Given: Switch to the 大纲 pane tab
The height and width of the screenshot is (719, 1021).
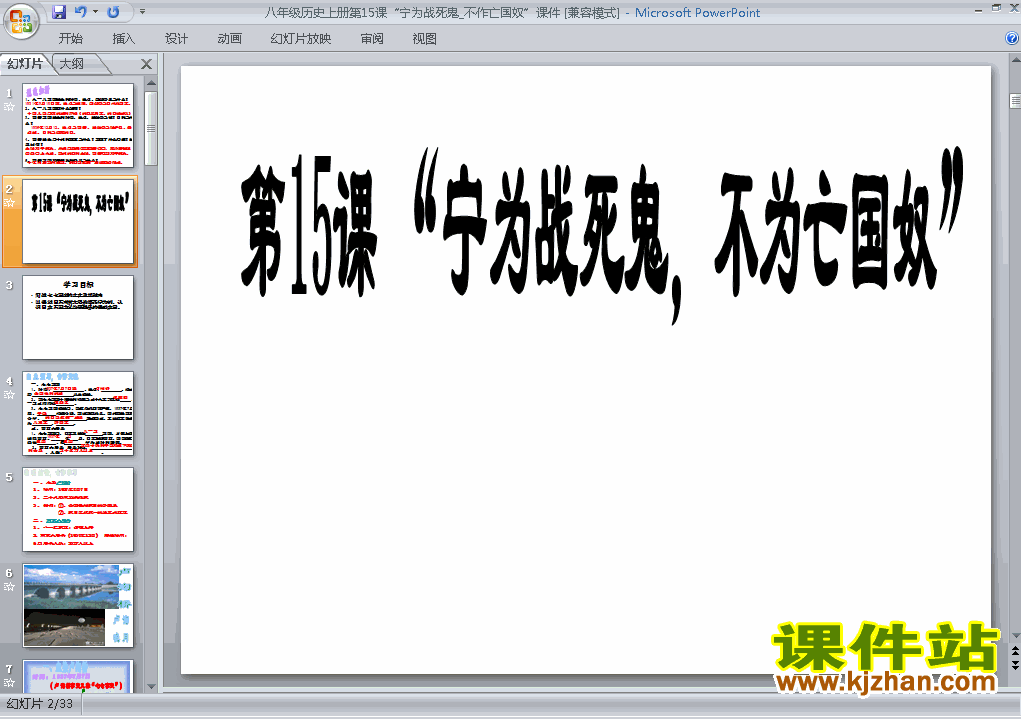Looking at the screenshot, I should 72,64.
